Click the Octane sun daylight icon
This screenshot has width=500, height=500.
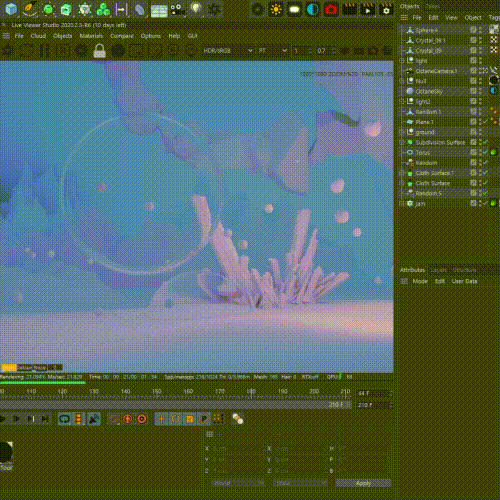tap(276, 10)
